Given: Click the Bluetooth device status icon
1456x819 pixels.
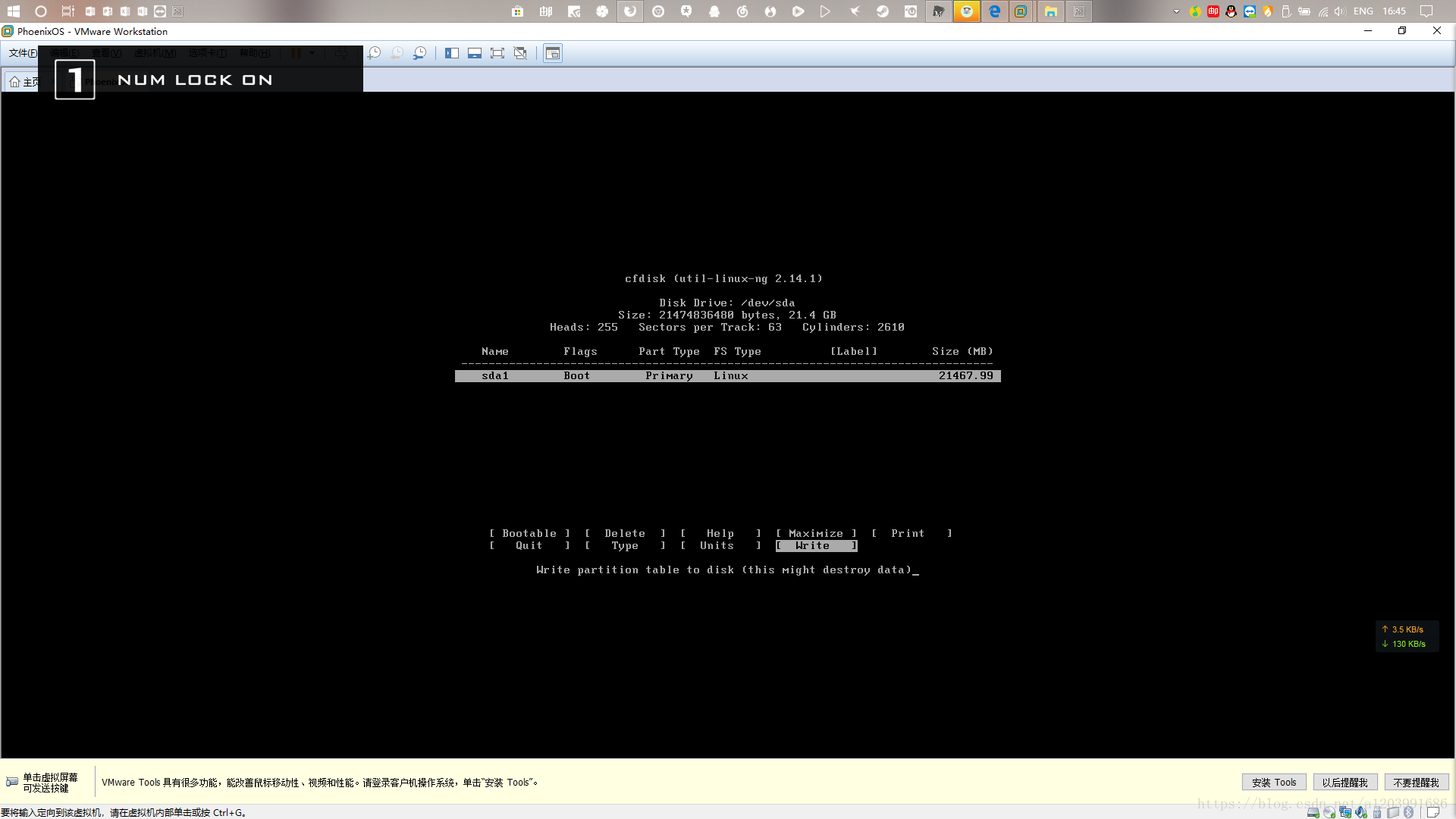Looking at the screenshot, I should 1409,812.
